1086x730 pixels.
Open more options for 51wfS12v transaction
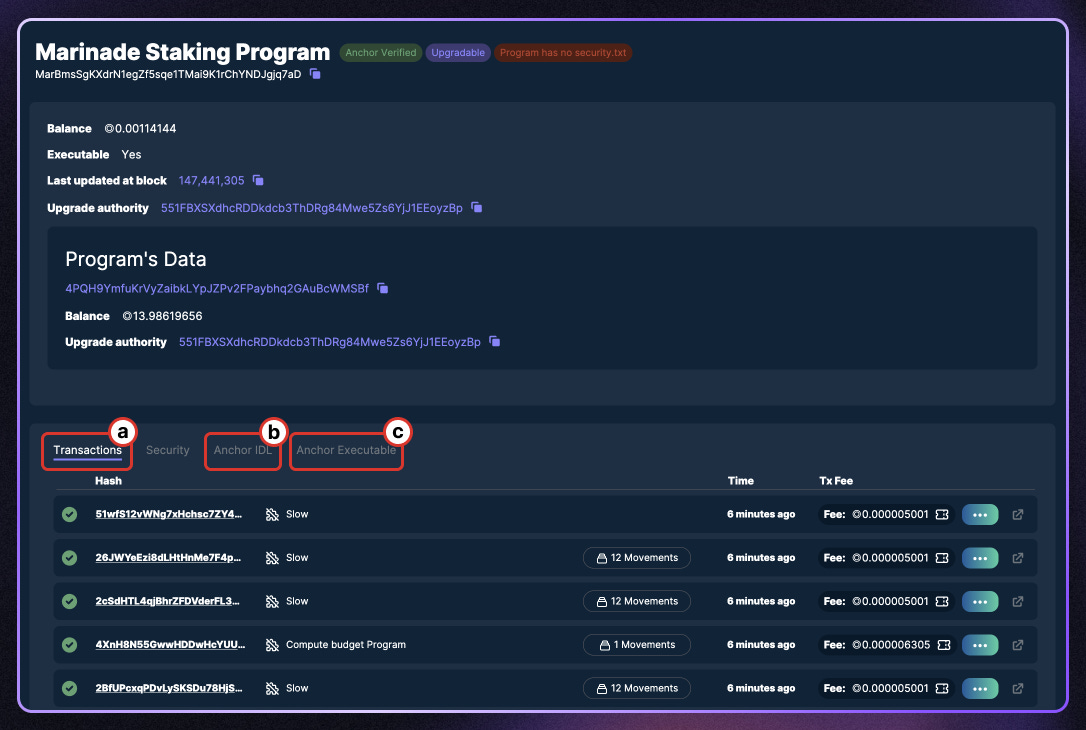(x=980, y=515)
